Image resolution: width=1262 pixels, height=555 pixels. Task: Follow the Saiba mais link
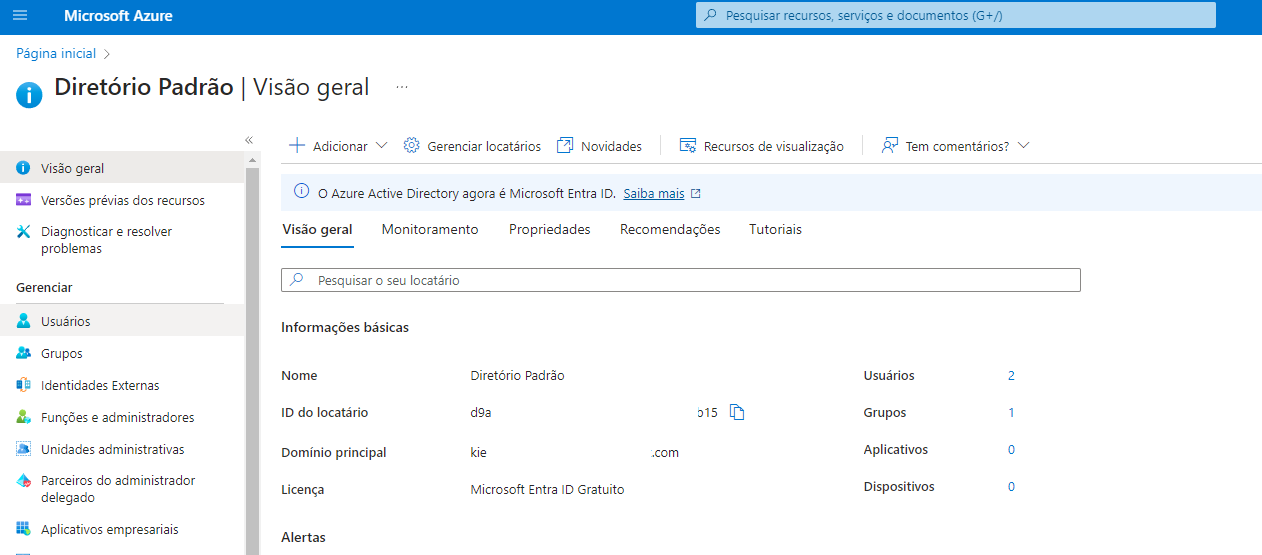[654, 193]
